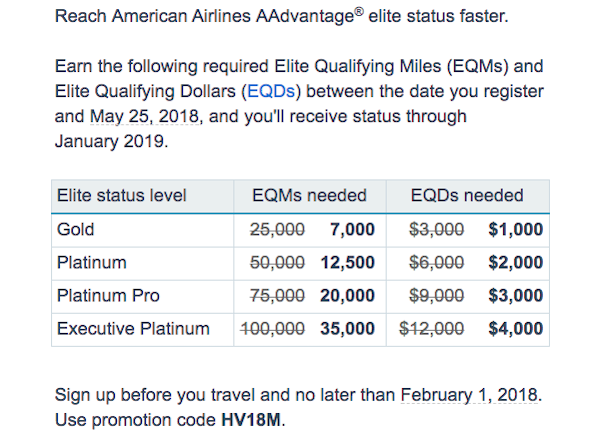
Task: Click the EQDs needed column header
Action: pos(467,195)
